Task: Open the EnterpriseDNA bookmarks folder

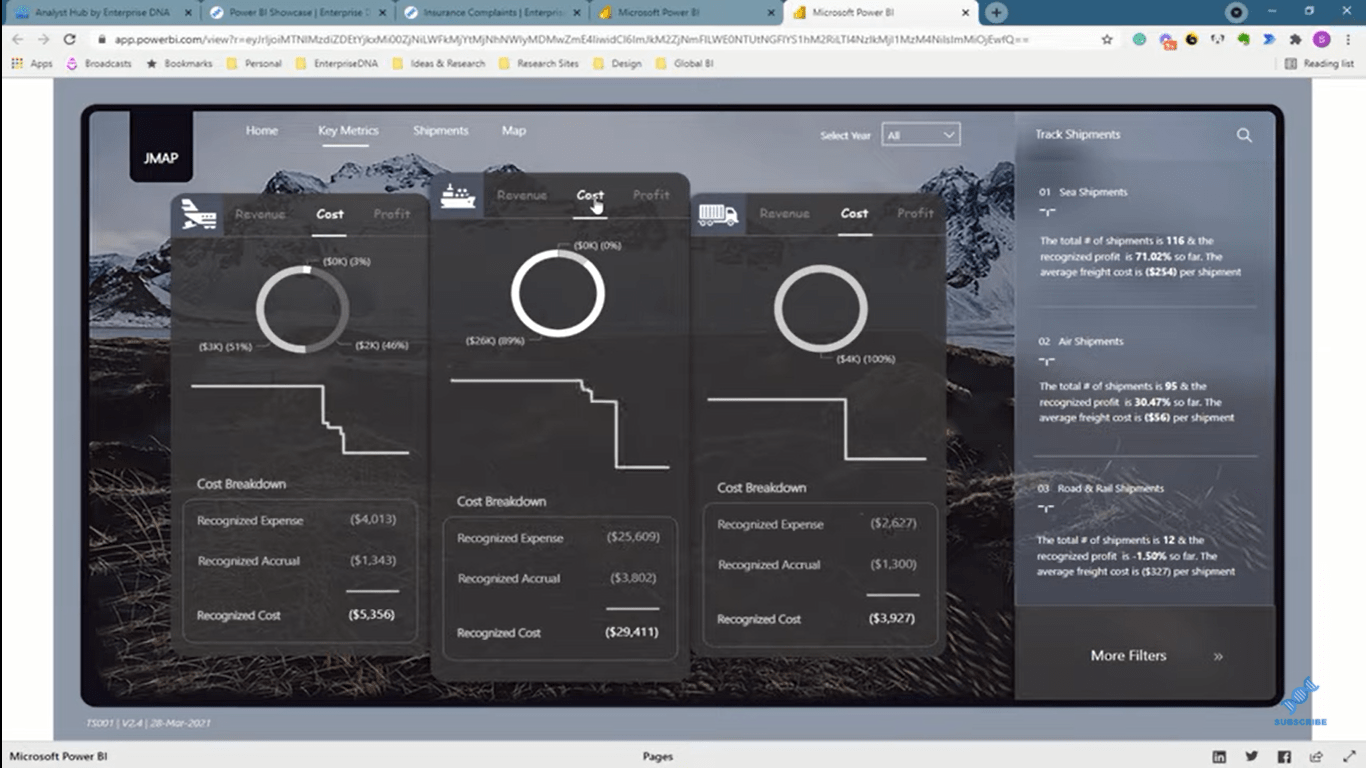Action: pyautogui.click(x=337, y=63)
